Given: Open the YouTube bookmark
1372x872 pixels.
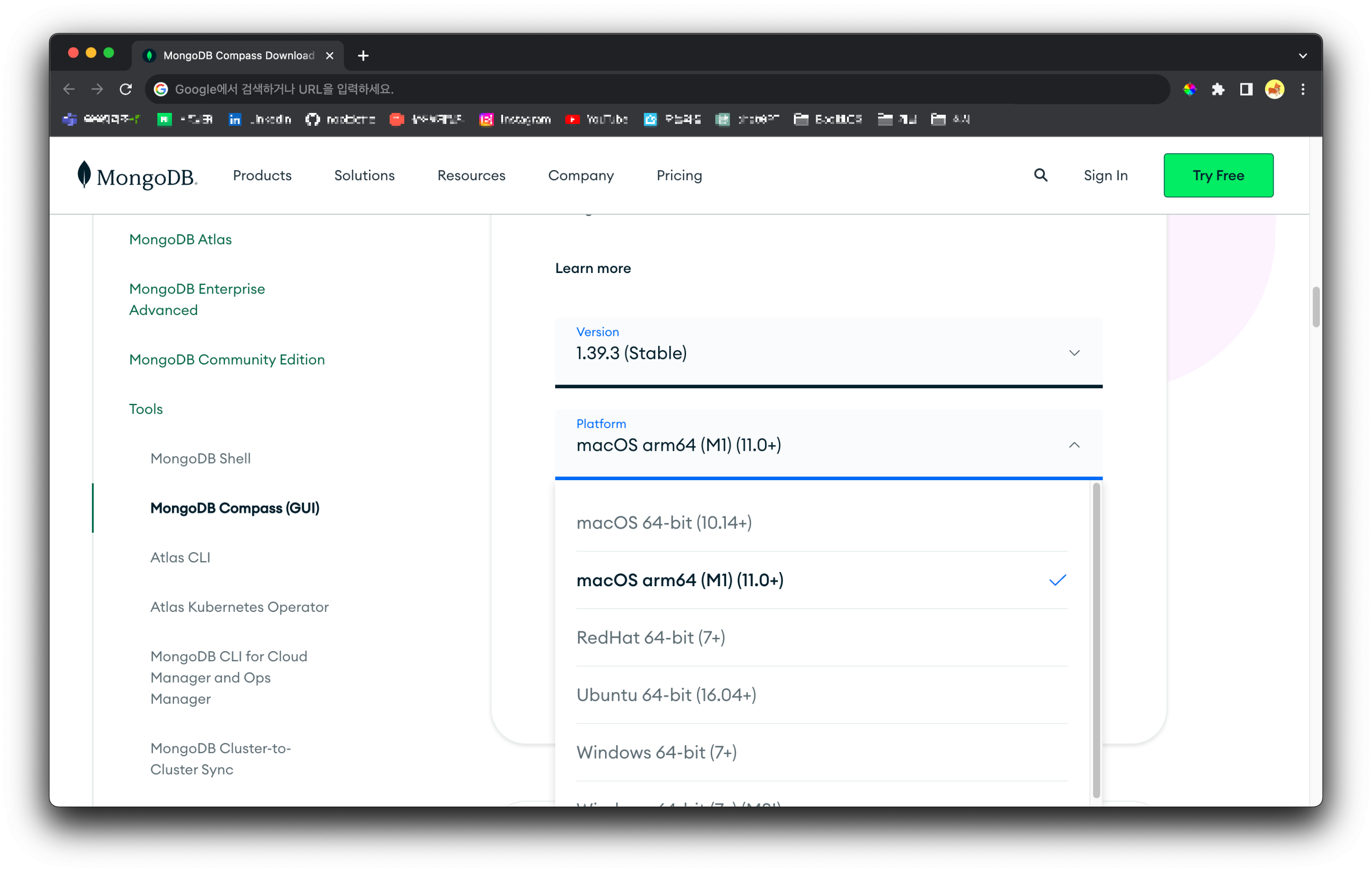Looking at the screenshot, I should click(596, 119).
